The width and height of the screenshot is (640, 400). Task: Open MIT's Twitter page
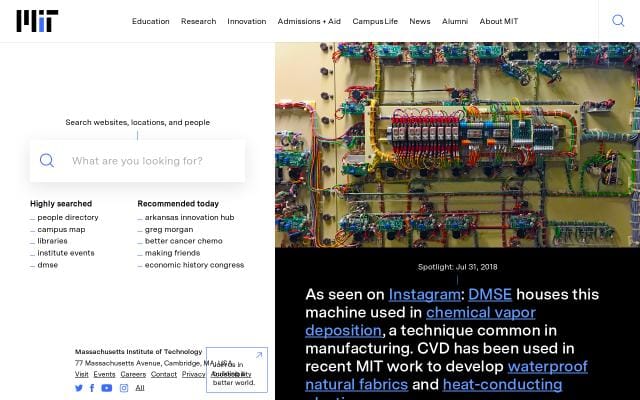click(79, 388)
